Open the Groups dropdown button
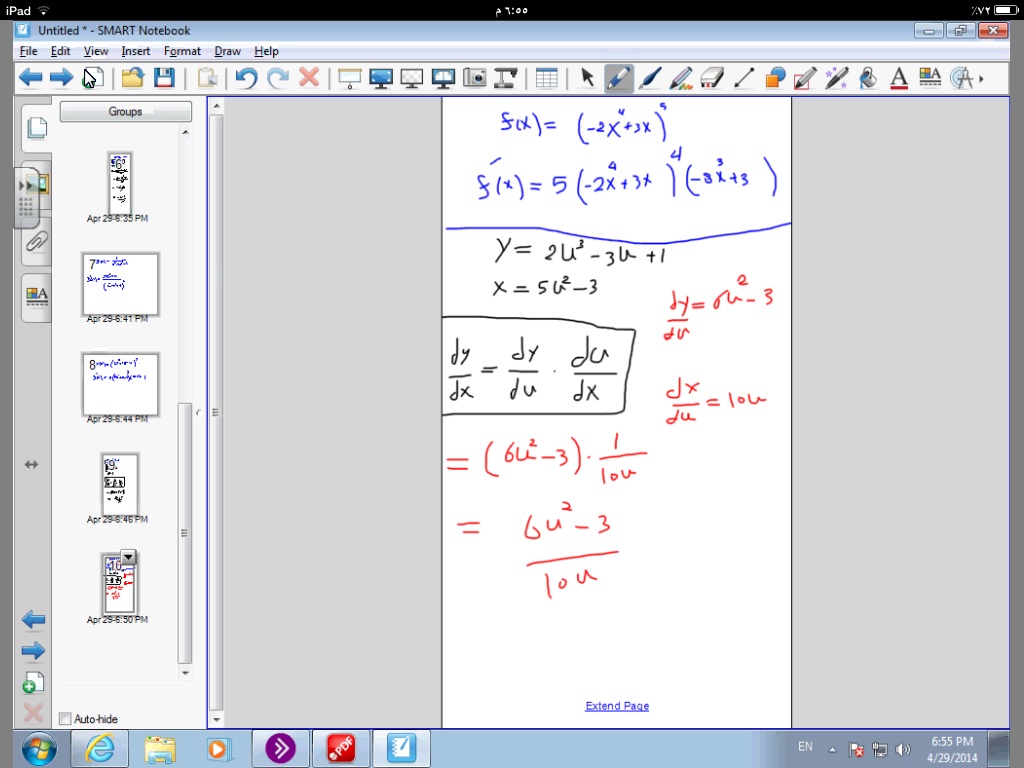The image size is (1024, 768). (x=125, y=112)
